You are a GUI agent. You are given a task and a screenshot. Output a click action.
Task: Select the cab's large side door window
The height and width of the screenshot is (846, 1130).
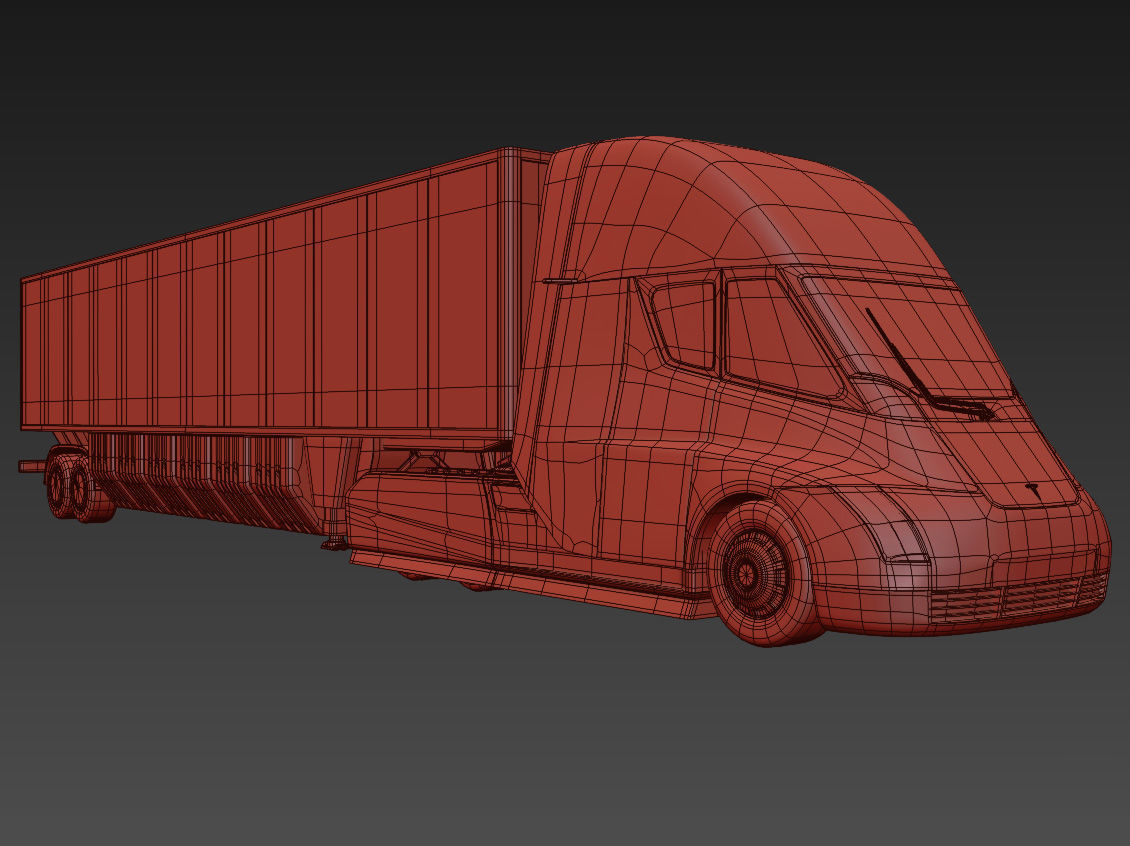[778, 337]
